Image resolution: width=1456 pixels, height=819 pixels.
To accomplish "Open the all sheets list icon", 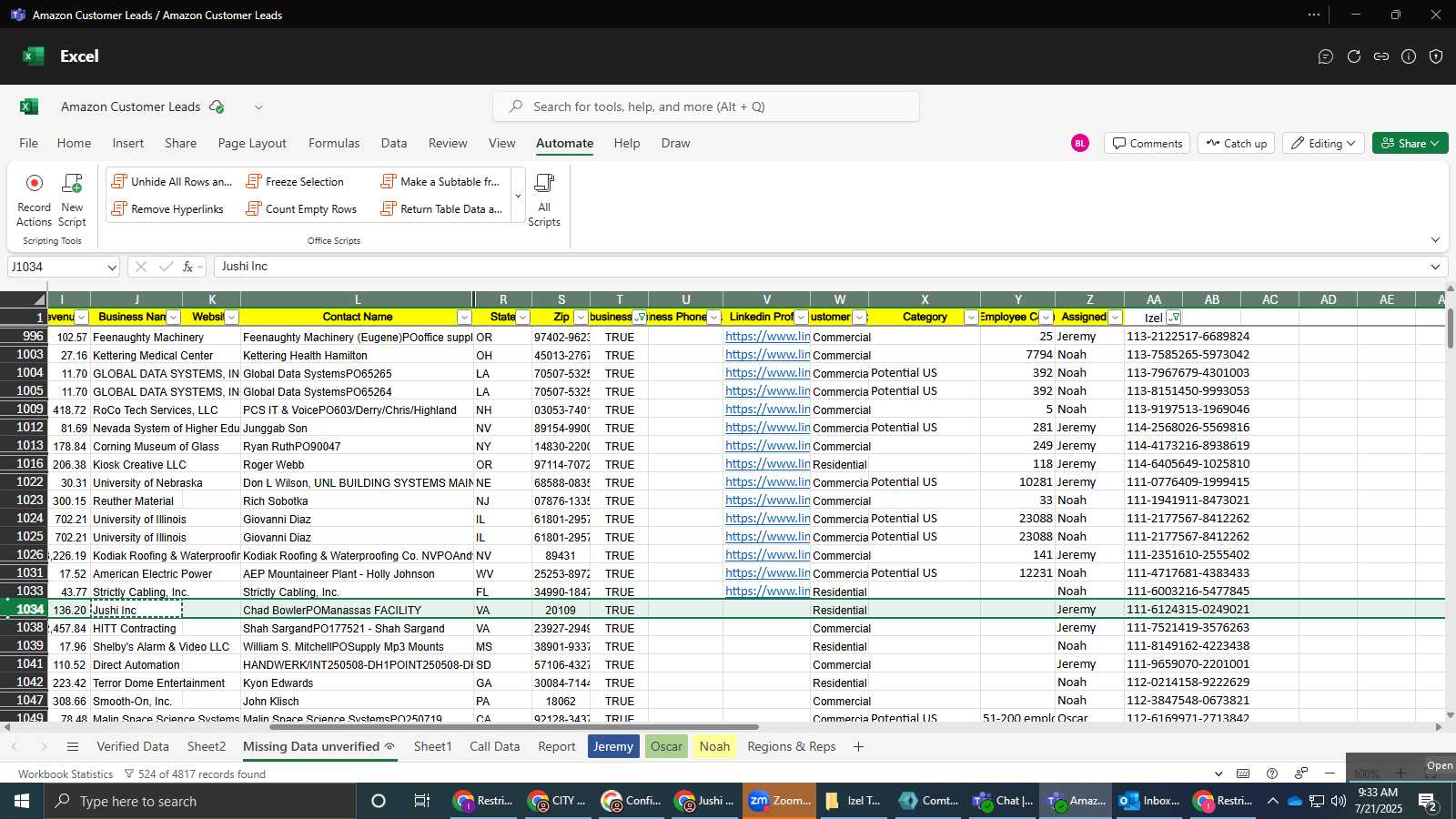I will [73, 746].
